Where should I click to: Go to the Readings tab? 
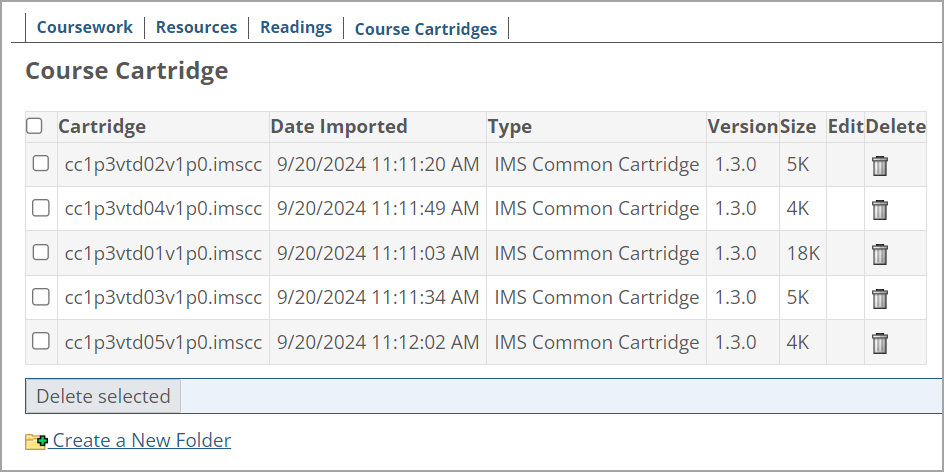point(296,27)
